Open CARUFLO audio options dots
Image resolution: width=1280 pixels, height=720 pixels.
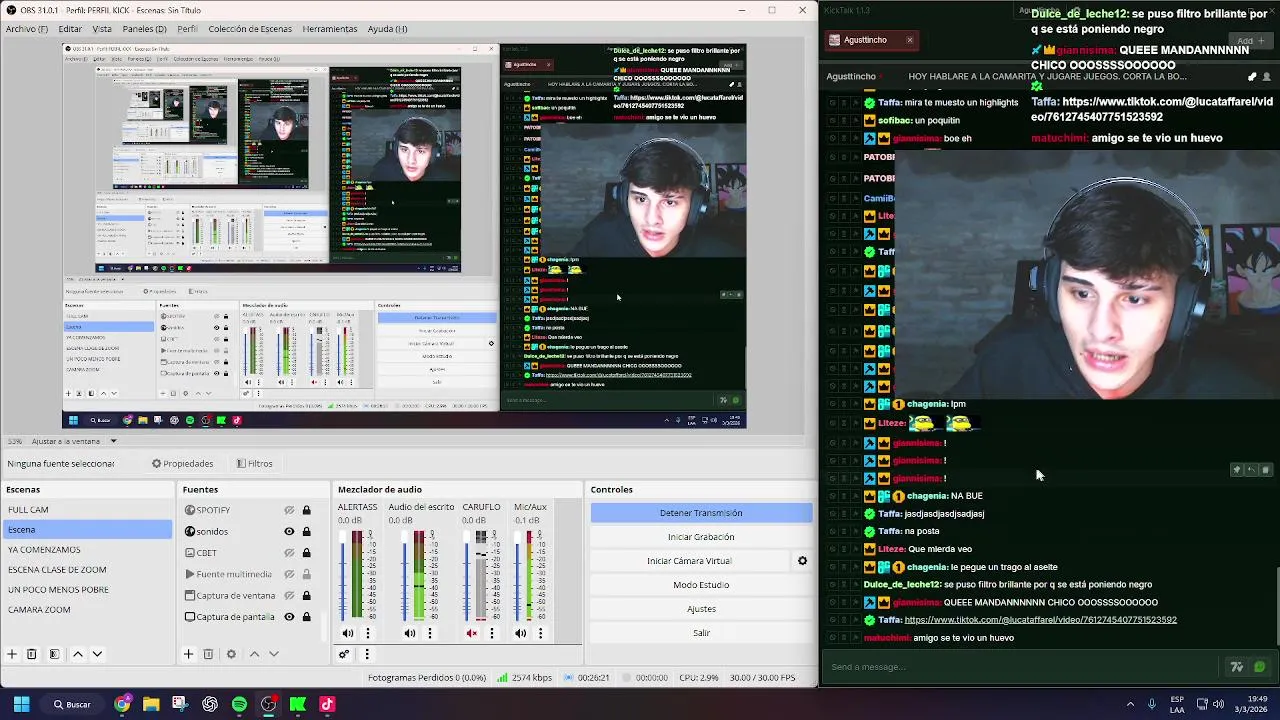pos(492,633)
